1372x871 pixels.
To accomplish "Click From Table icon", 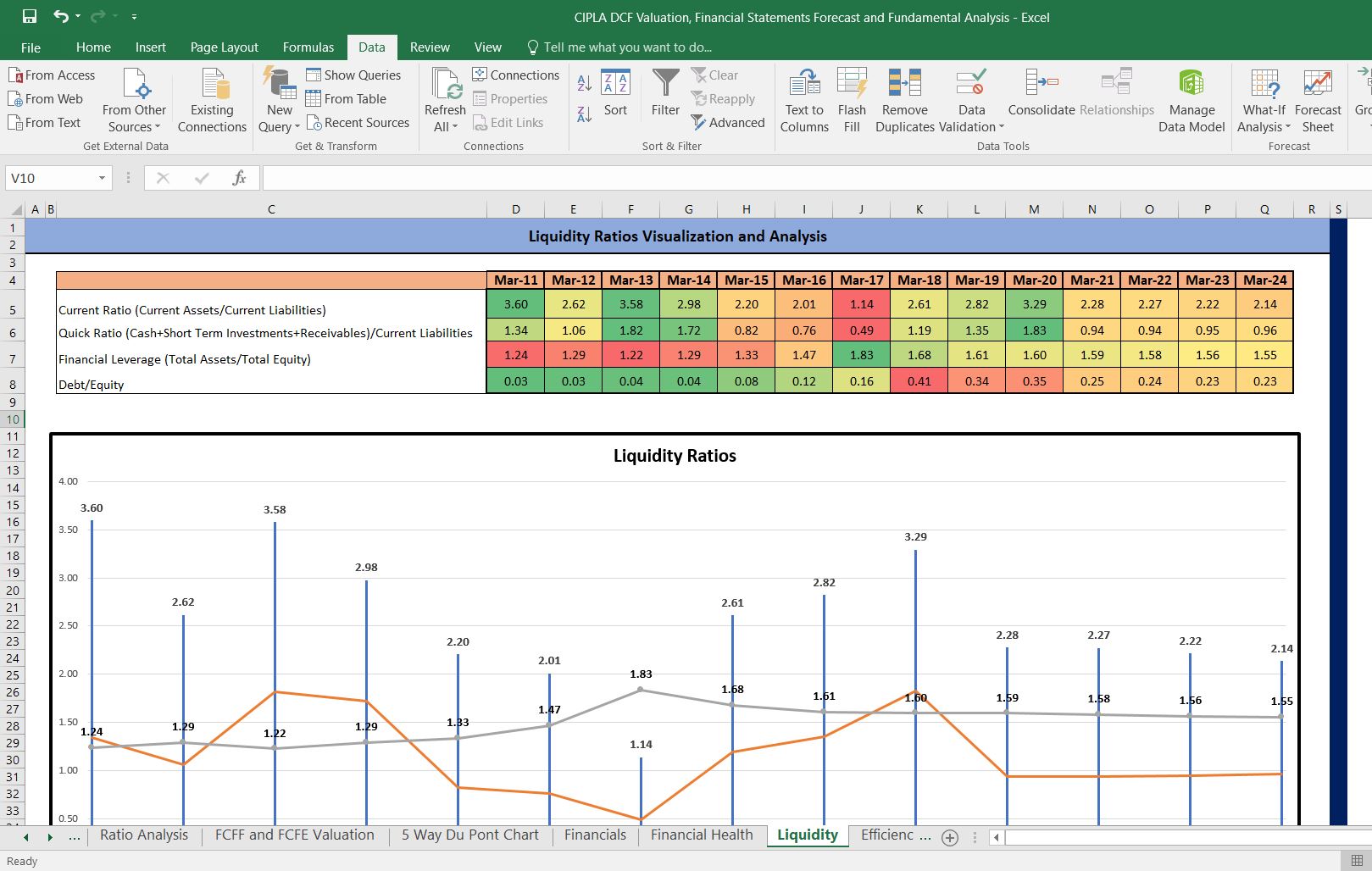I will [314, 98].
